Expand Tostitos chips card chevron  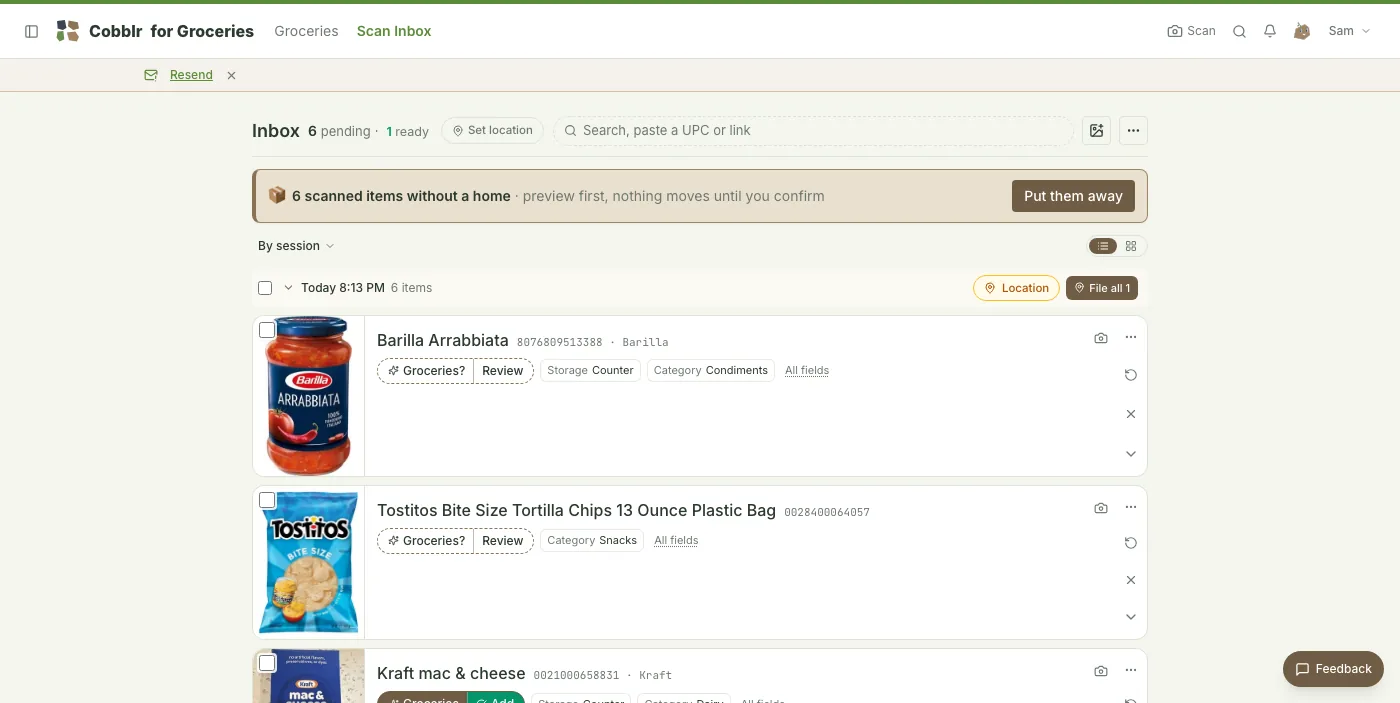[x=1131, y=617]
